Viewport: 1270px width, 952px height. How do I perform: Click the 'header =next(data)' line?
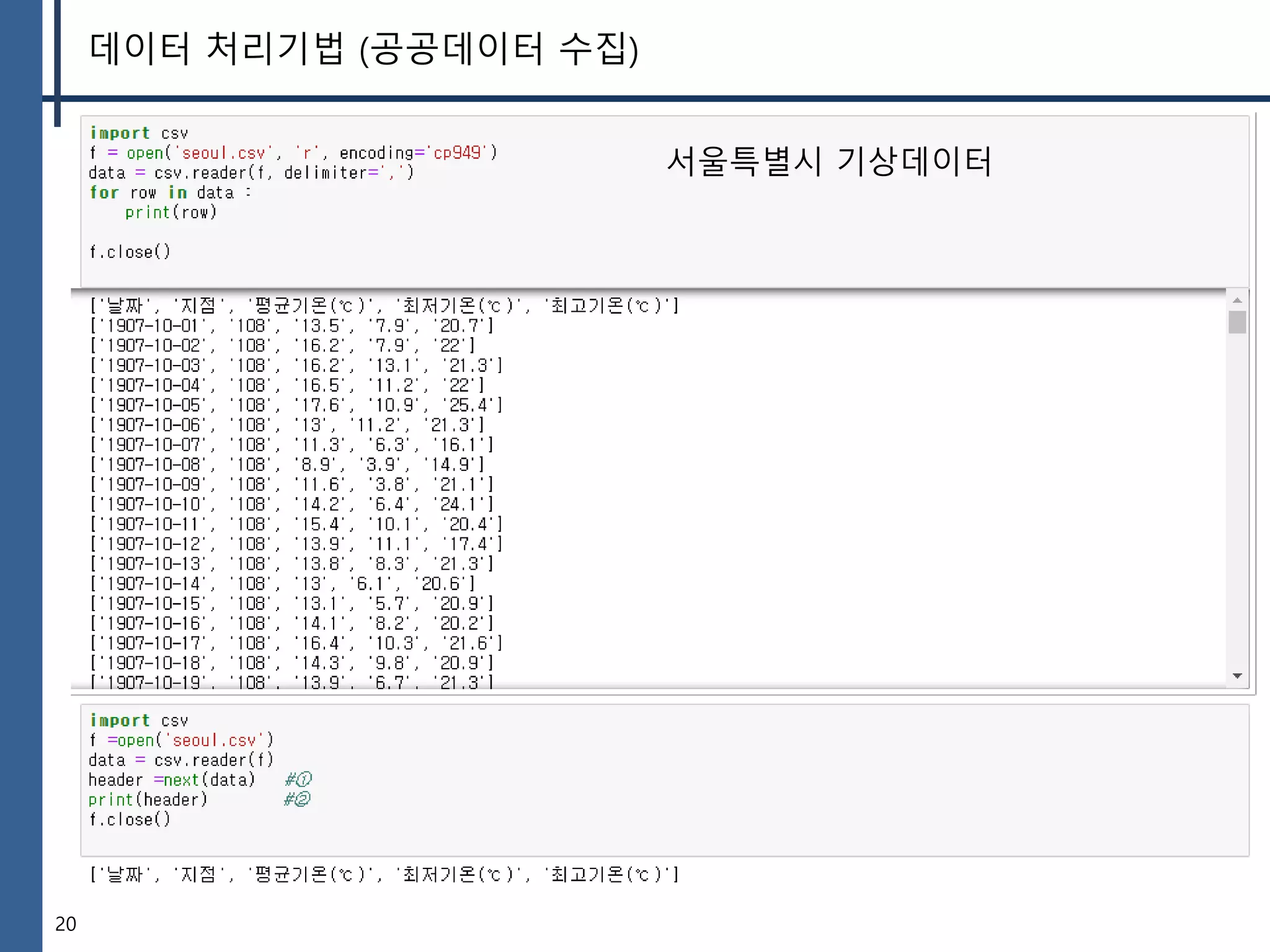[200, 780]
